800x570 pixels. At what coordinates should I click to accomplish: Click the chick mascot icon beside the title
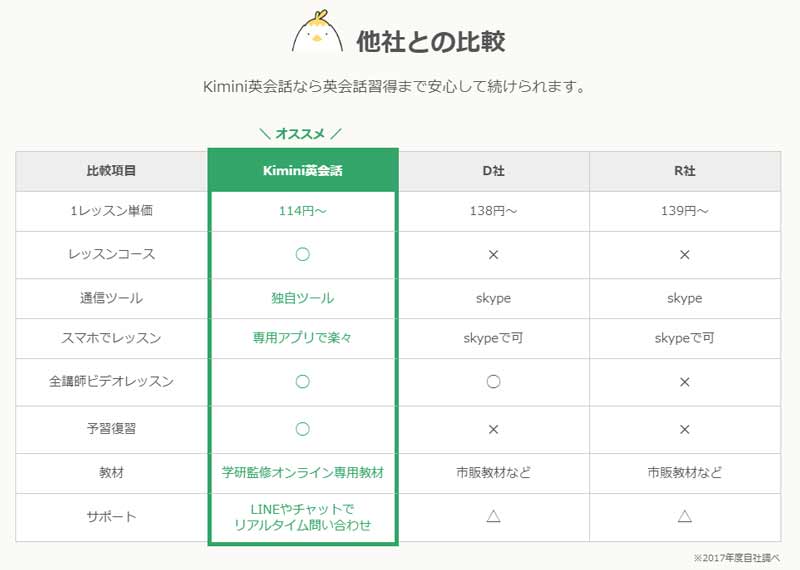pos(317,32)
